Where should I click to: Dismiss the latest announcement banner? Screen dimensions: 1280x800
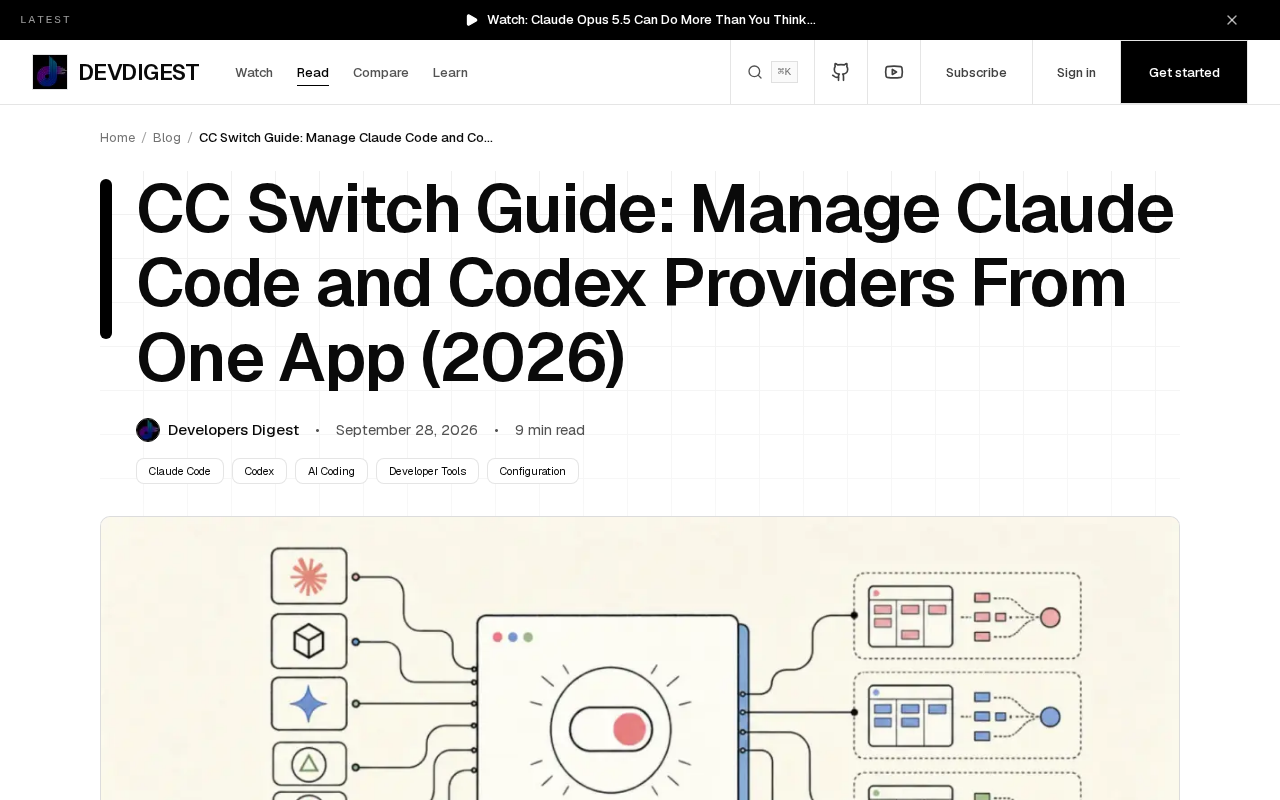(1232, 20)
